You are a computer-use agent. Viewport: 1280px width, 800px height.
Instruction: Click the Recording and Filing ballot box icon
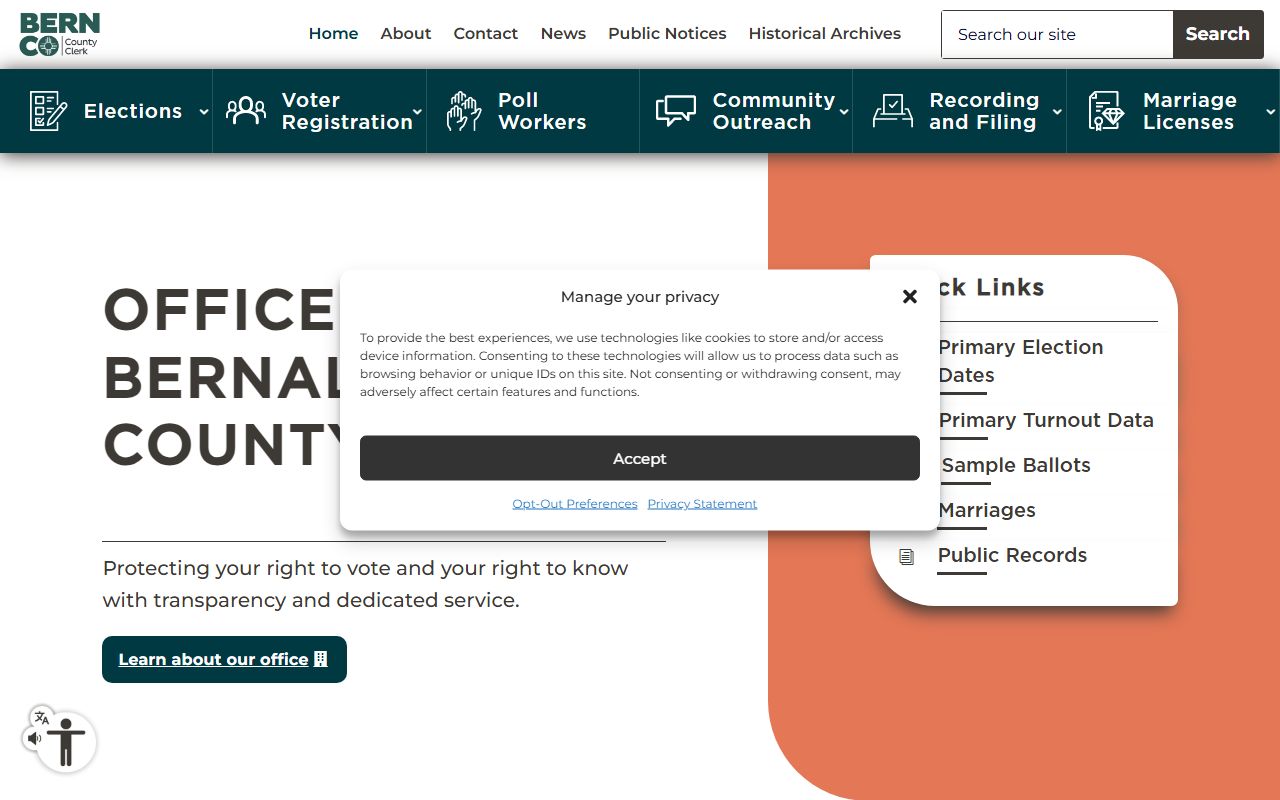pyautogui.click(x=893, y=111)
